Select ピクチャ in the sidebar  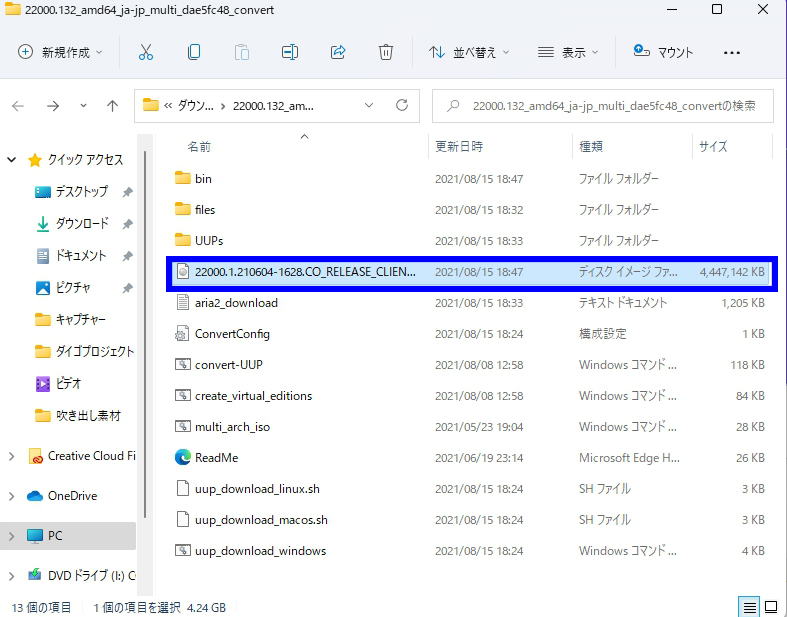[x=73, y=288]
